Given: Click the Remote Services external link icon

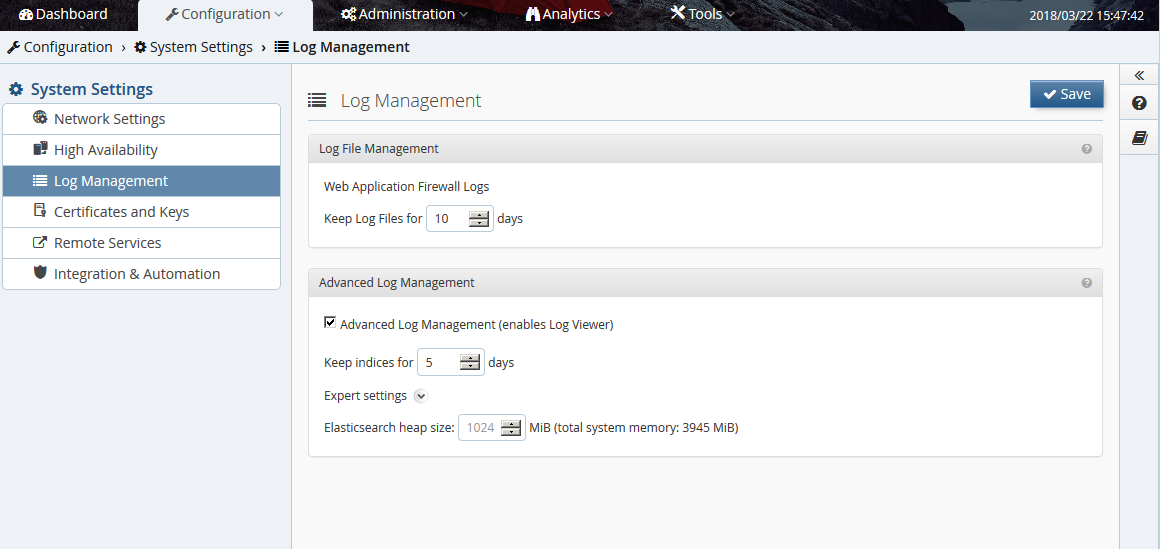Looking at the screenshot, I should coord(40,242).
